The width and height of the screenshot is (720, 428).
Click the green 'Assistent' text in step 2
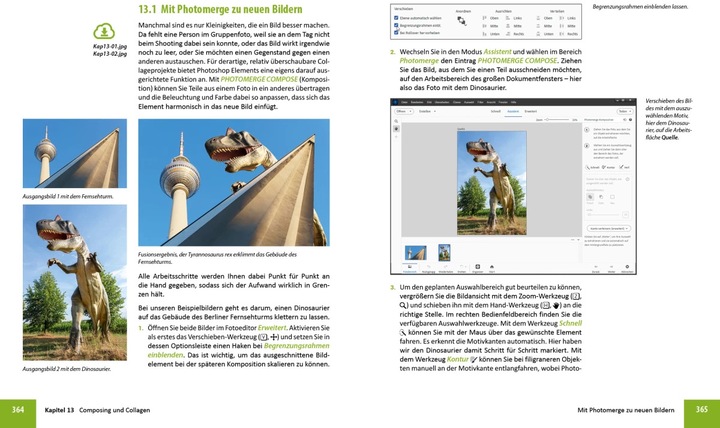[497, 52]
